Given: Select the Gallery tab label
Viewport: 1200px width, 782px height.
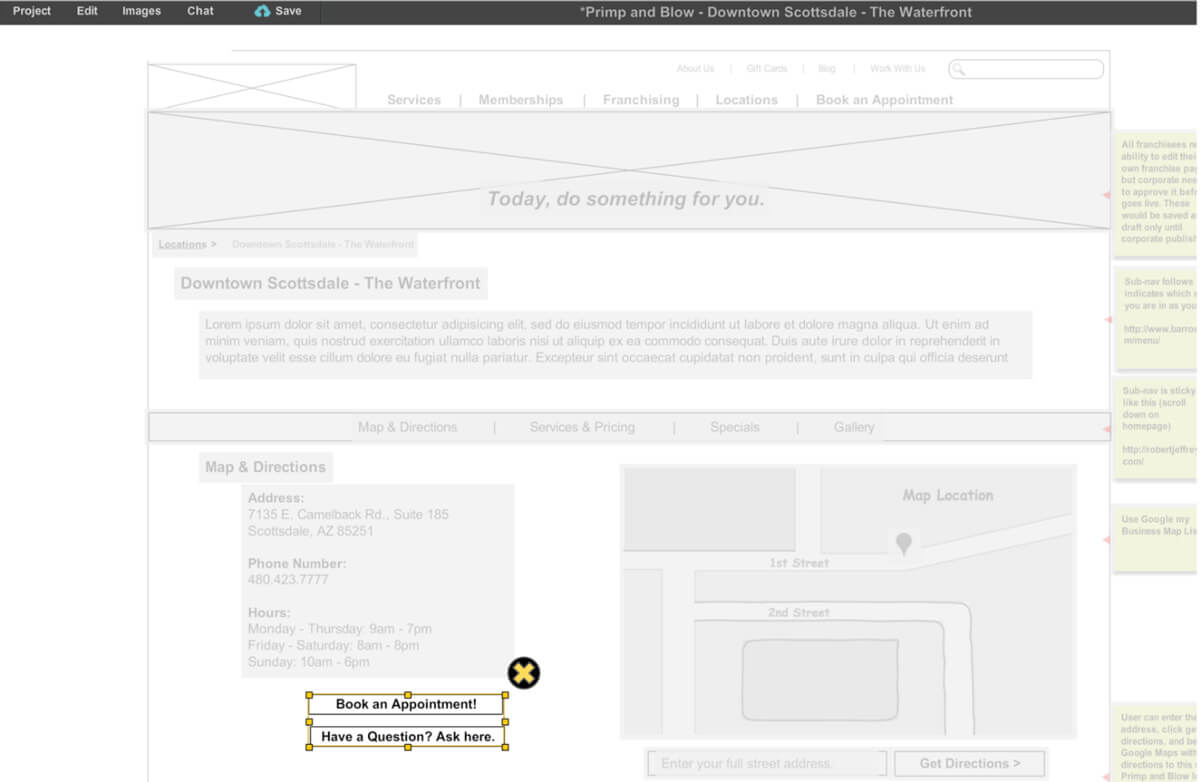Looking at the screenshot, I should (x=854, y=427).
